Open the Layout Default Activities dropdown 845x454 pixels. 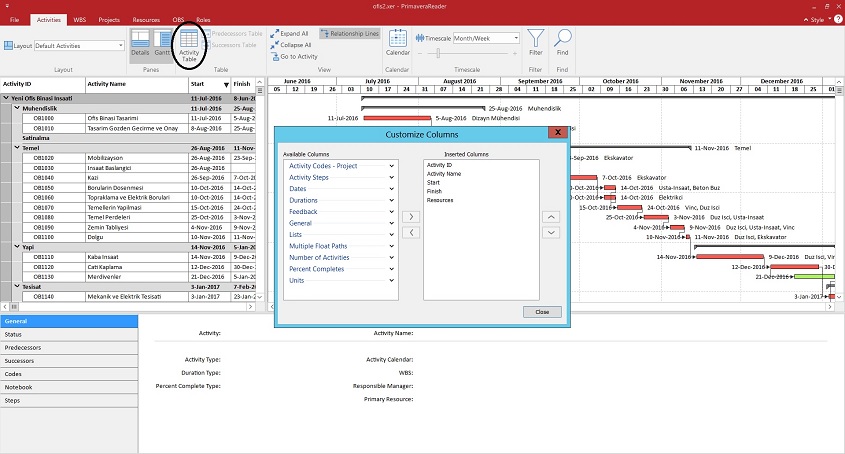point(121,45)
